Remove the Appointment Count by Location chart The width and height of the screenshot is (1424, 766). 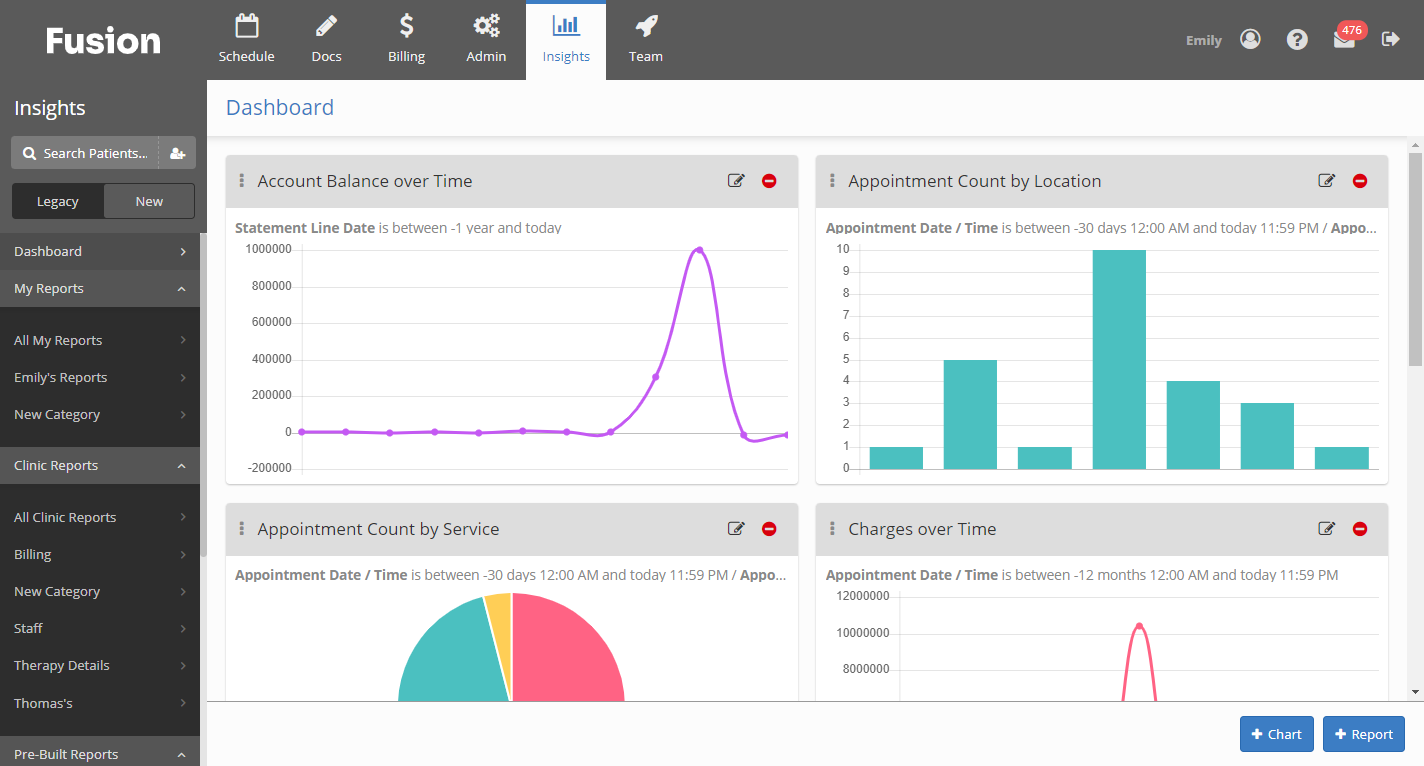(1360, 181)
